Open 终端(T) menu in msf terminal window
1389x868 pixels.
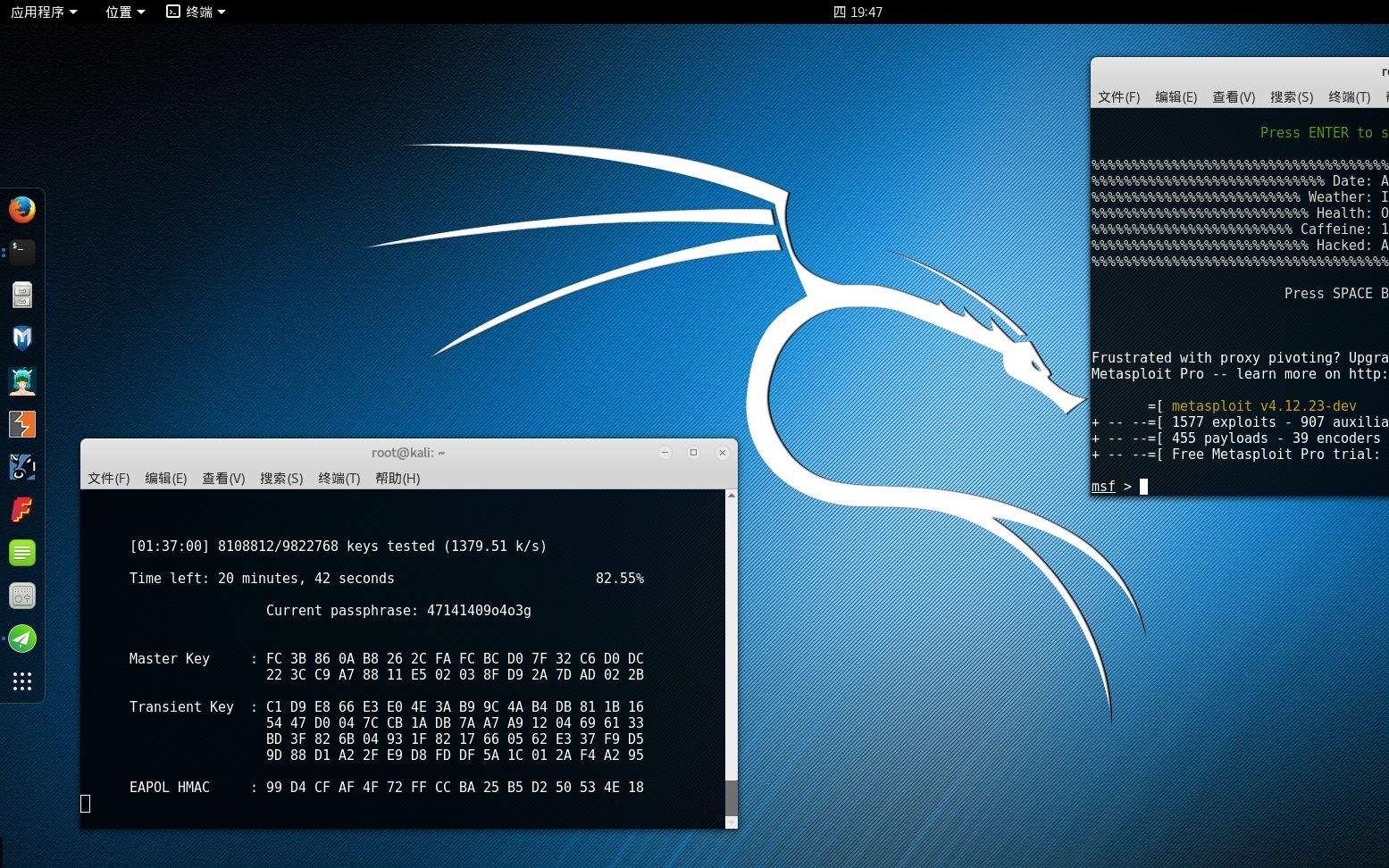1350,97
